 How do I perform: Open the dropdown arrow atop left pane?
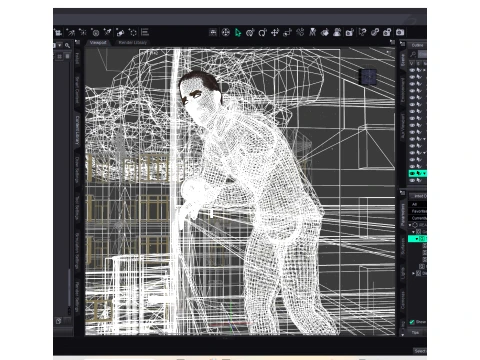click(x=60, y=45)
